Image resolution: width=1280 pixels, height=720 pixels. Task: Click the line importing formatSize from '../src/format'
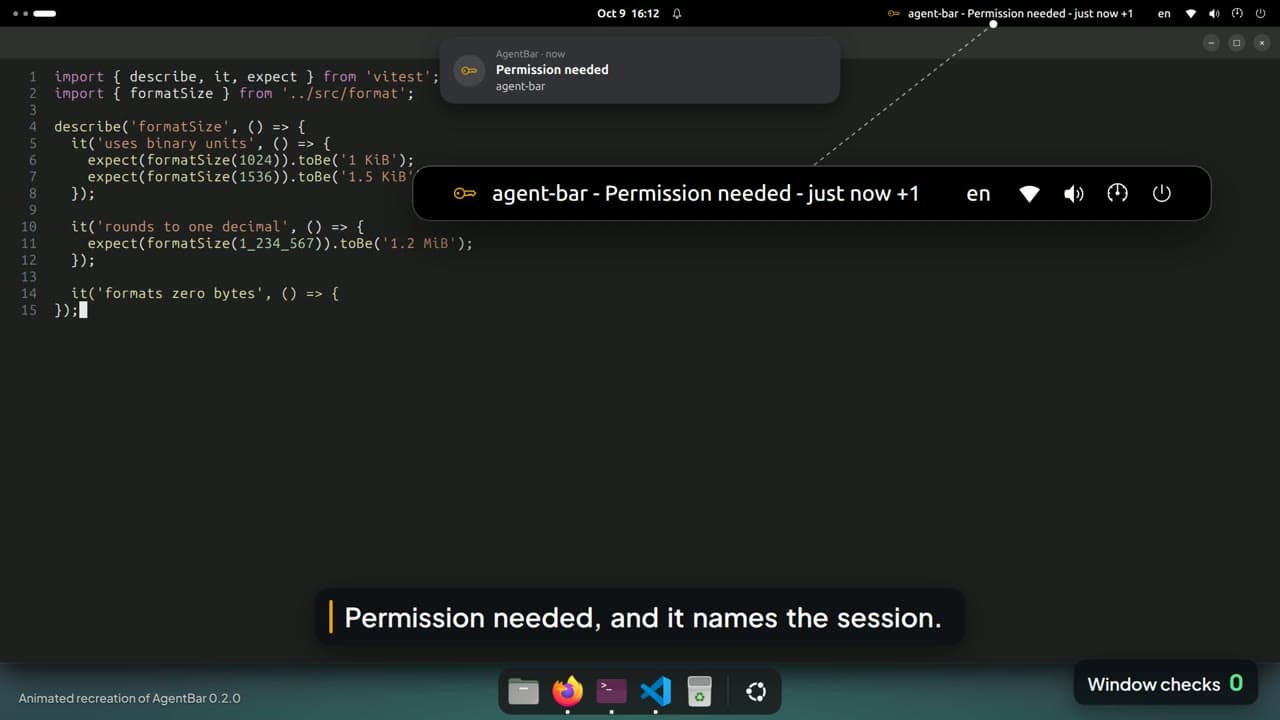click(234, 93)
